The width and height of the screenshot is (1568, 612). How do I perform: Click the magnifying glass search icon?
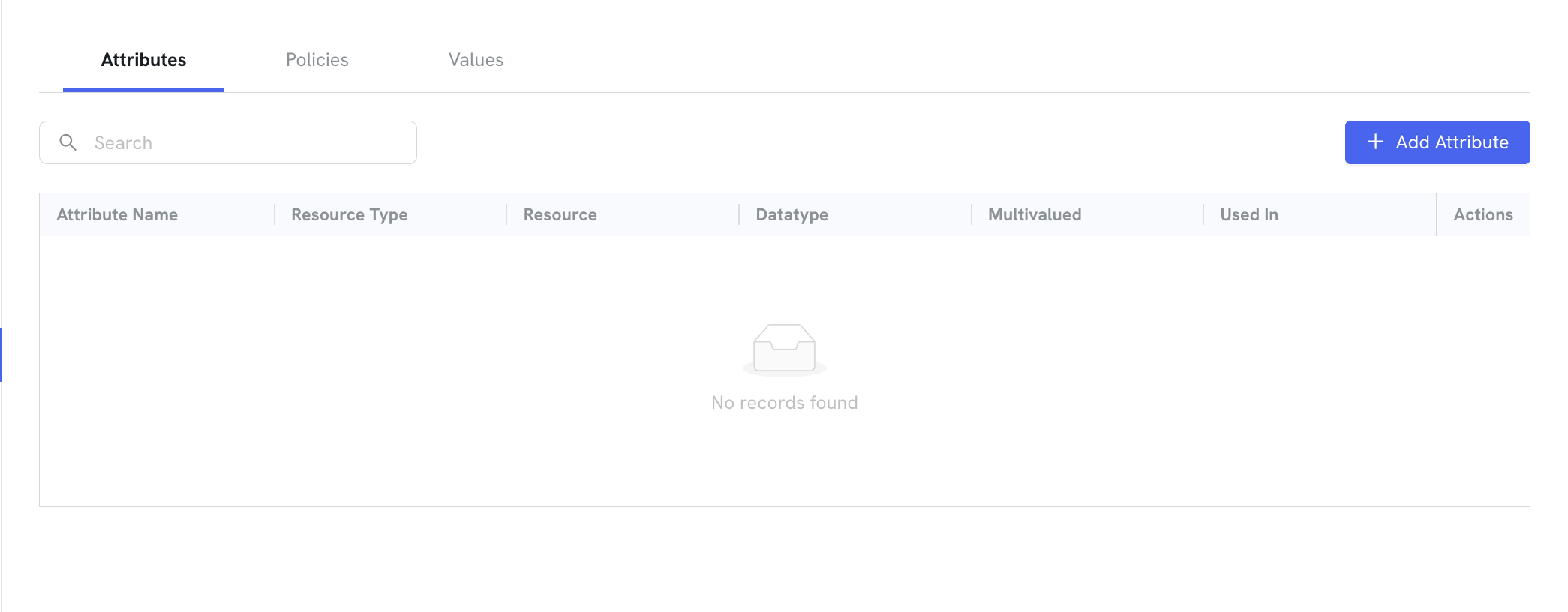(x=68, y=142)
